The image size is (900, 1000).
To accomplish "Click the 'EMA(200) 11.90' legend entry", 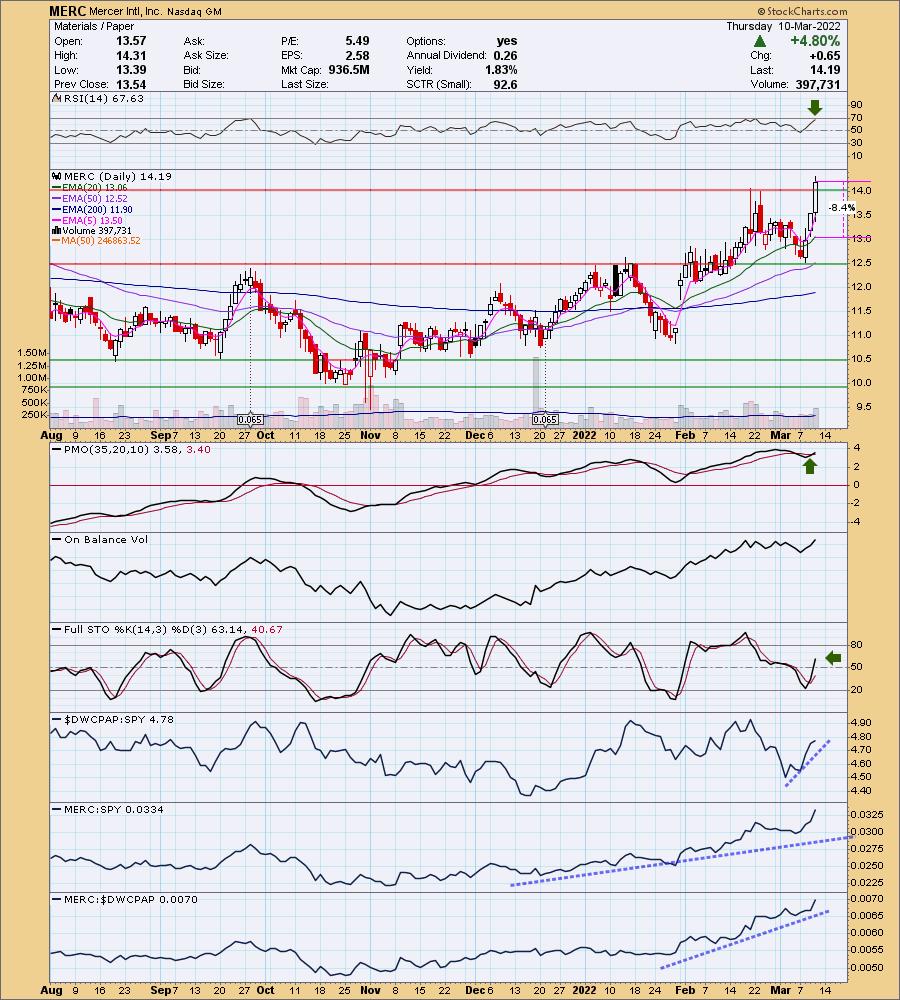I will click(97, 209).
